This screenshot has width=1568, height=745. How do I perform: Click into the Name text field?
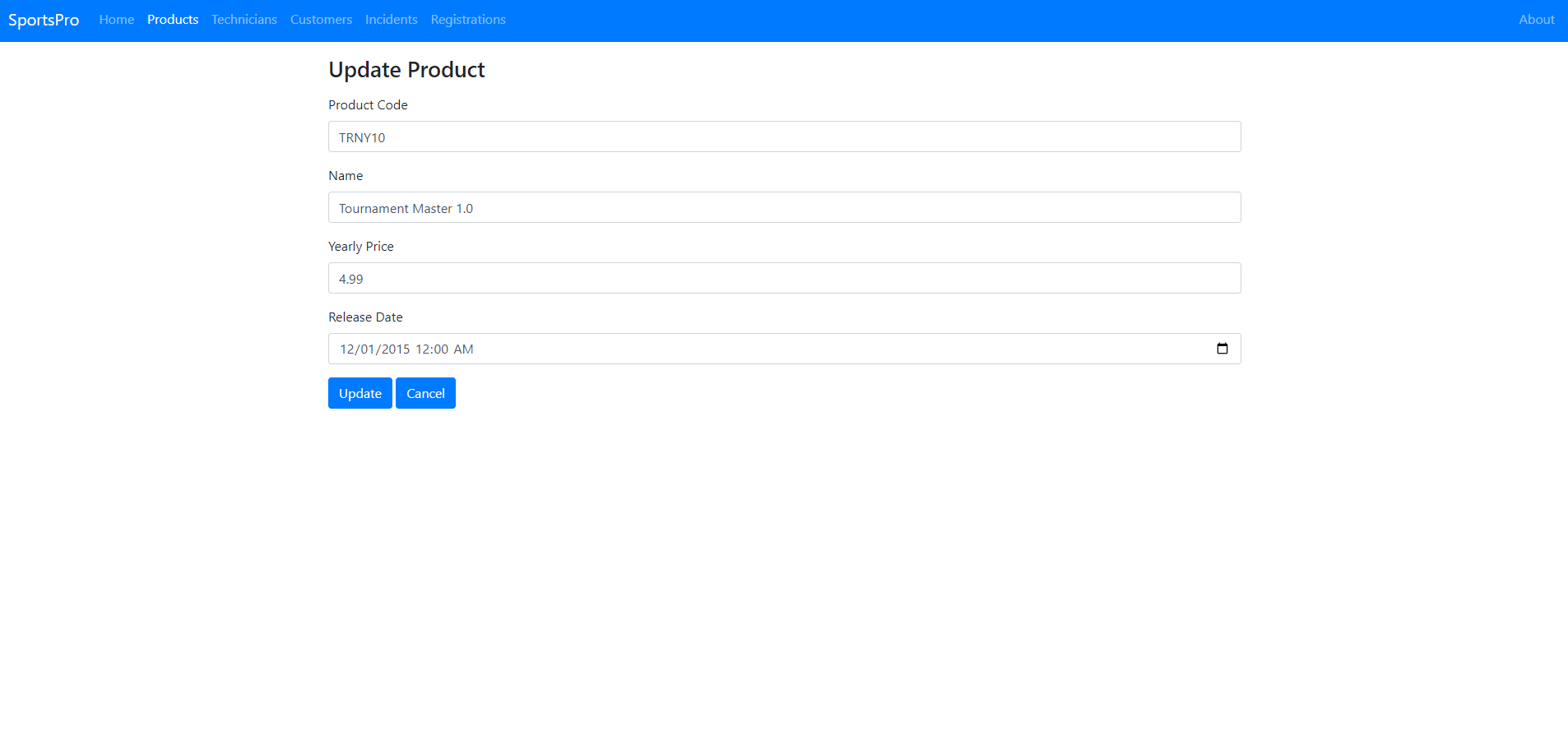pyautogui.click(x=784, y=207)
